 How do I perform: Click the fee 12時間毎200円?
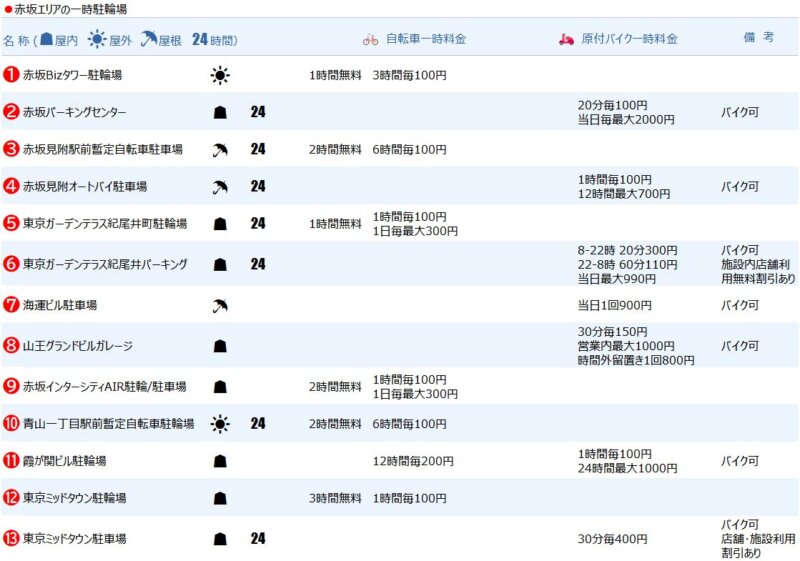click(x=413, y=461)
